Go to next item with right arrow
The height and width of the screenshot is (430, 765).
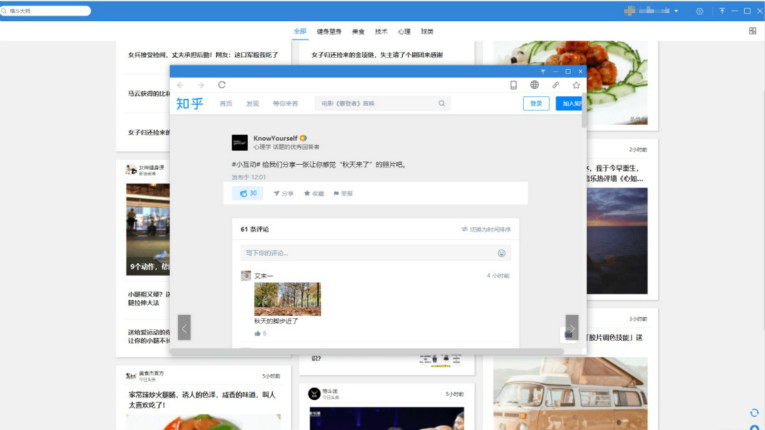[x=571, y=327]
